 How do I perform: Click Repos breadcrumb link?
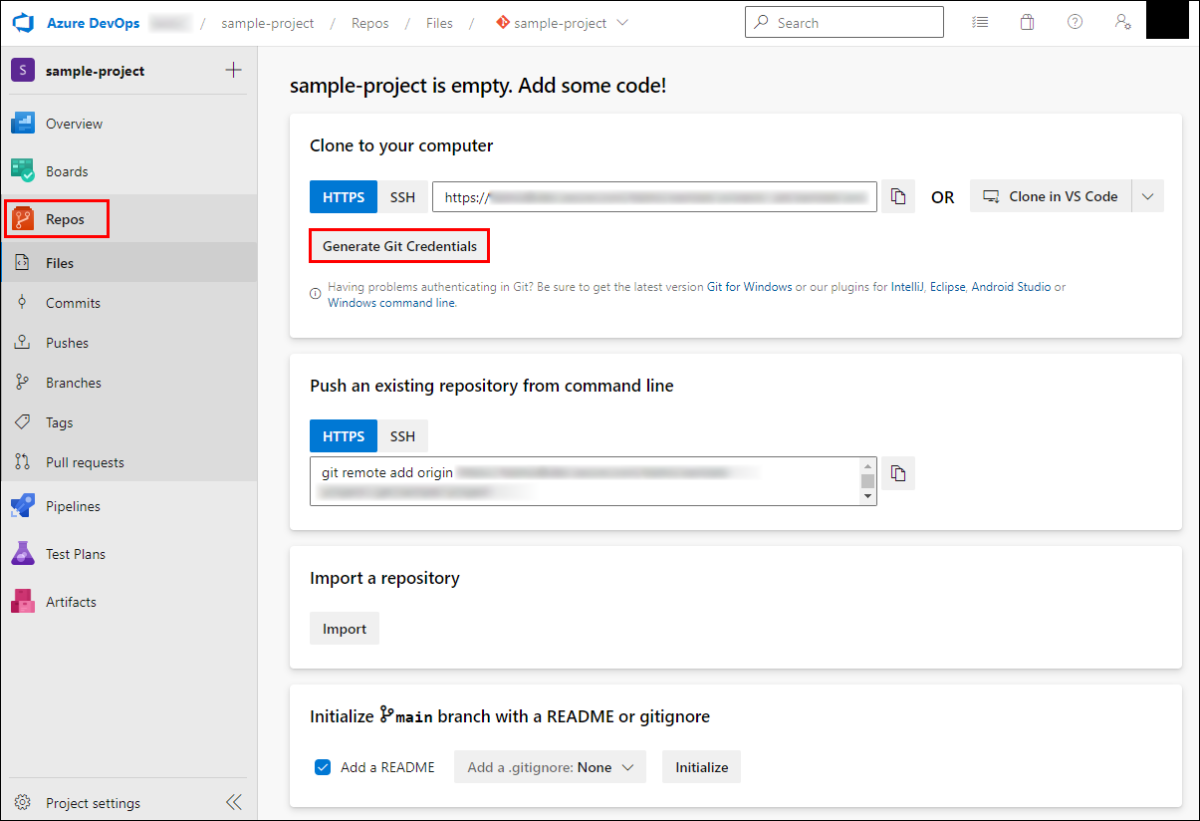370,23
